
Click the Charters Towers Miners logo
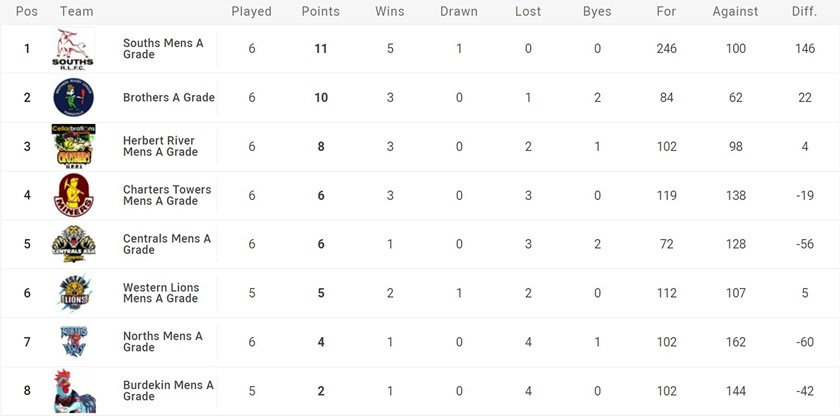coord(73,194)
